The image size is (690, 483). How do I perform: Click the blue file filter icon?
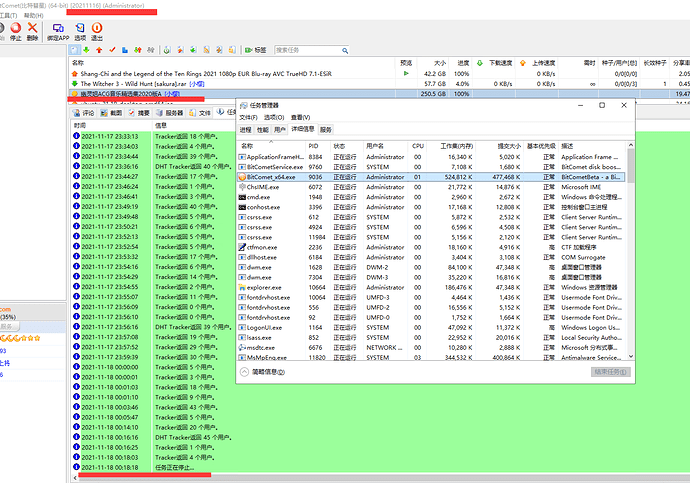coord(125,50)
